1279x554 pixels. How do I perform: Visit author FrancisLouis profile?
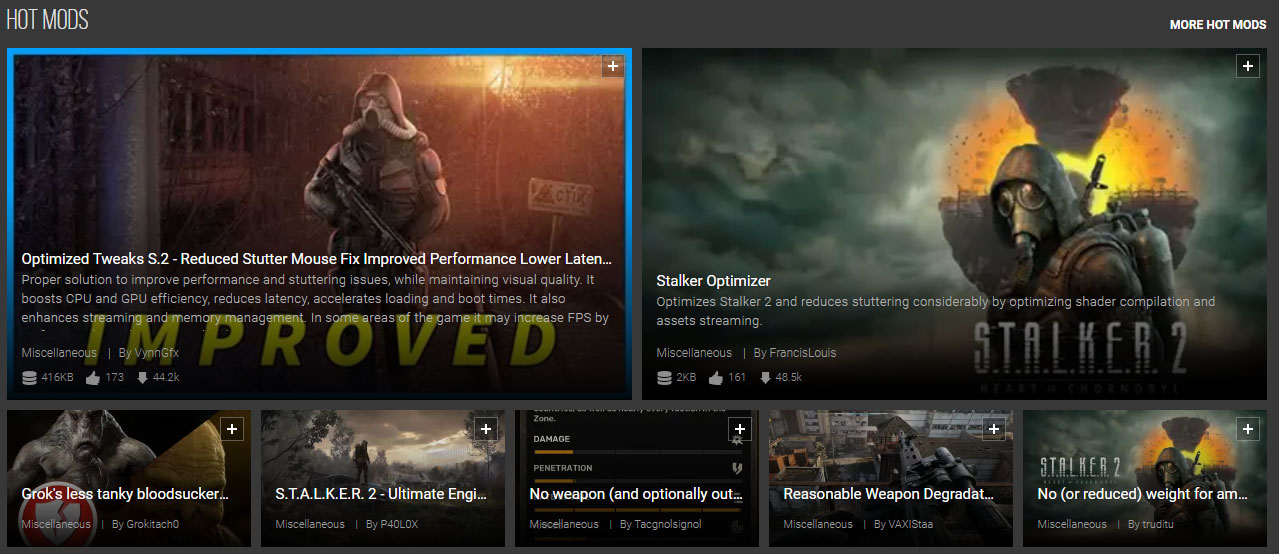[x=795, y=353]
